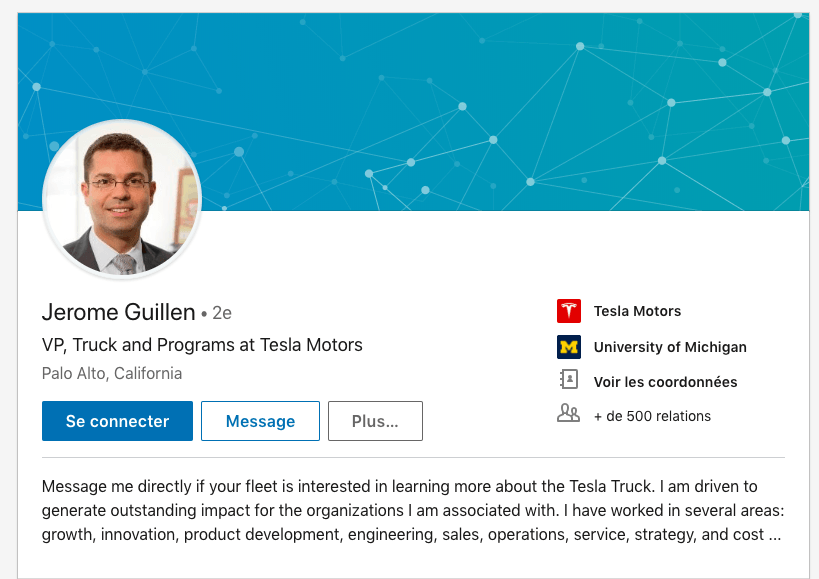Click the Jerome Guillen name heading
This screenshot has height=579, width=819.
pyautogui.click(x=119, y=312)
